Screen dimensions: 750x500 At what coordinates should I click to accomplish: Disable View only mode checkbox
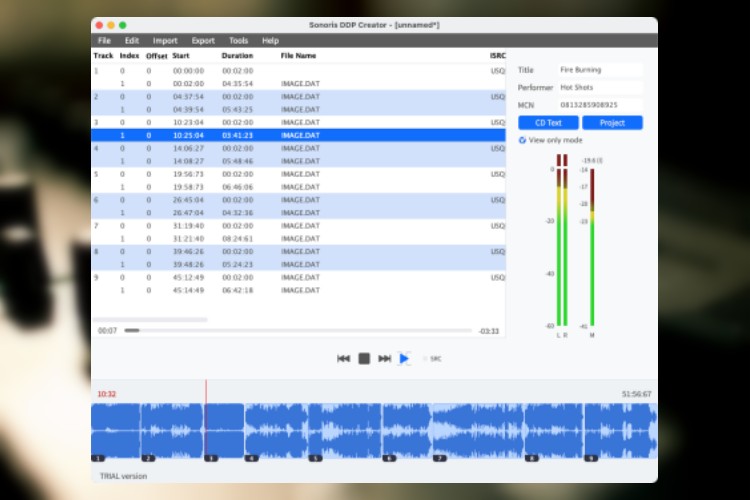[x=522, y=140]
